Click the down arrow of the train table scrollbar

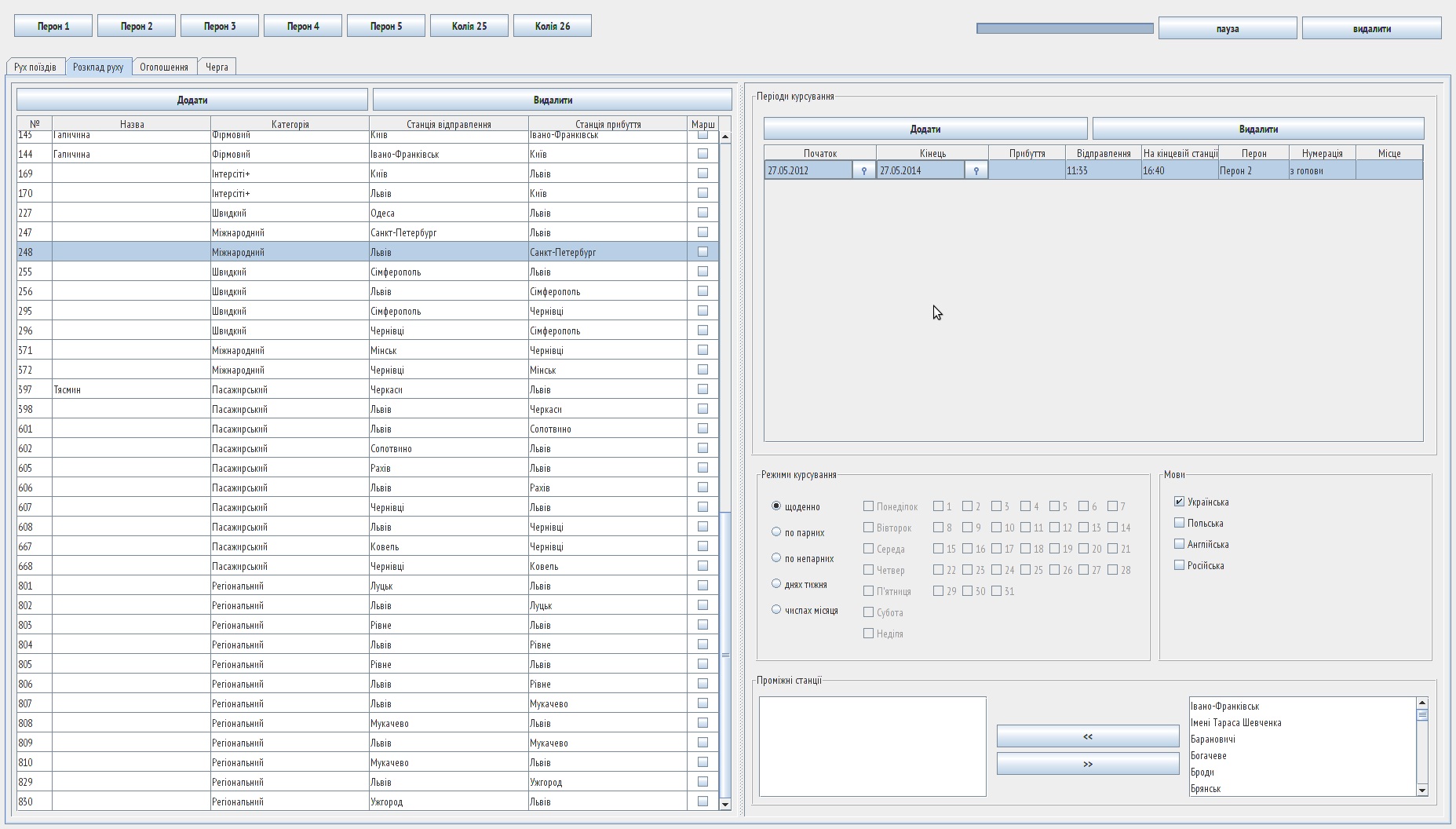(724, 805)
